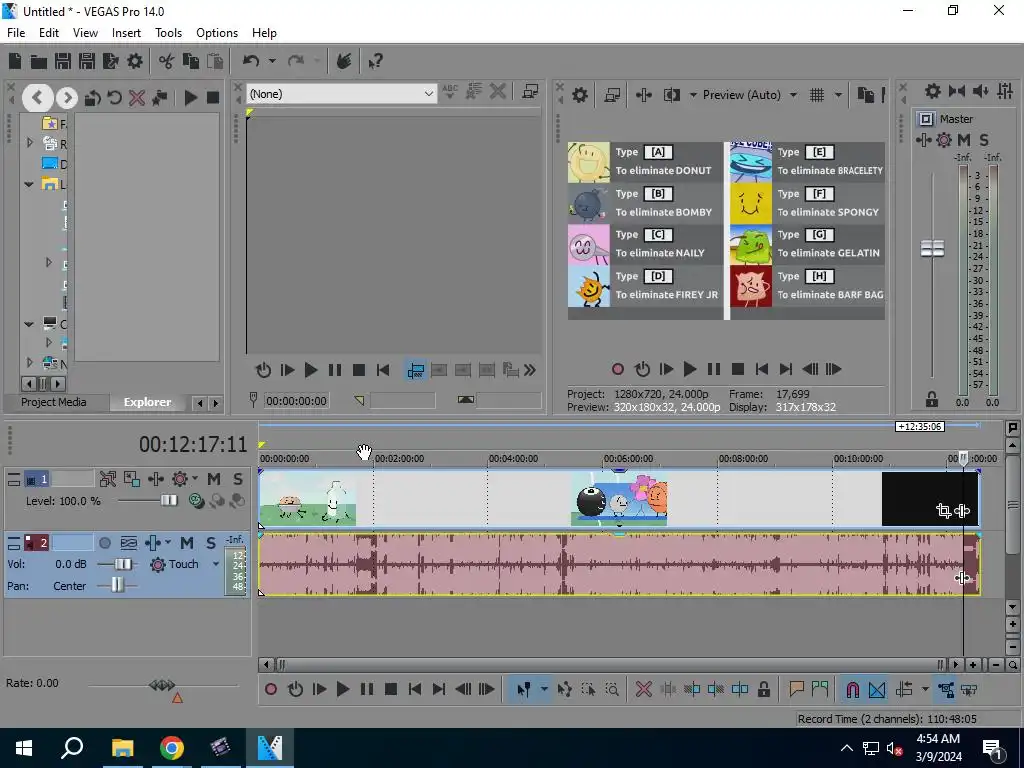The image size is (1024, 768).
Task: Insert region flags icon in timeline toolbar
Action: 820,689
